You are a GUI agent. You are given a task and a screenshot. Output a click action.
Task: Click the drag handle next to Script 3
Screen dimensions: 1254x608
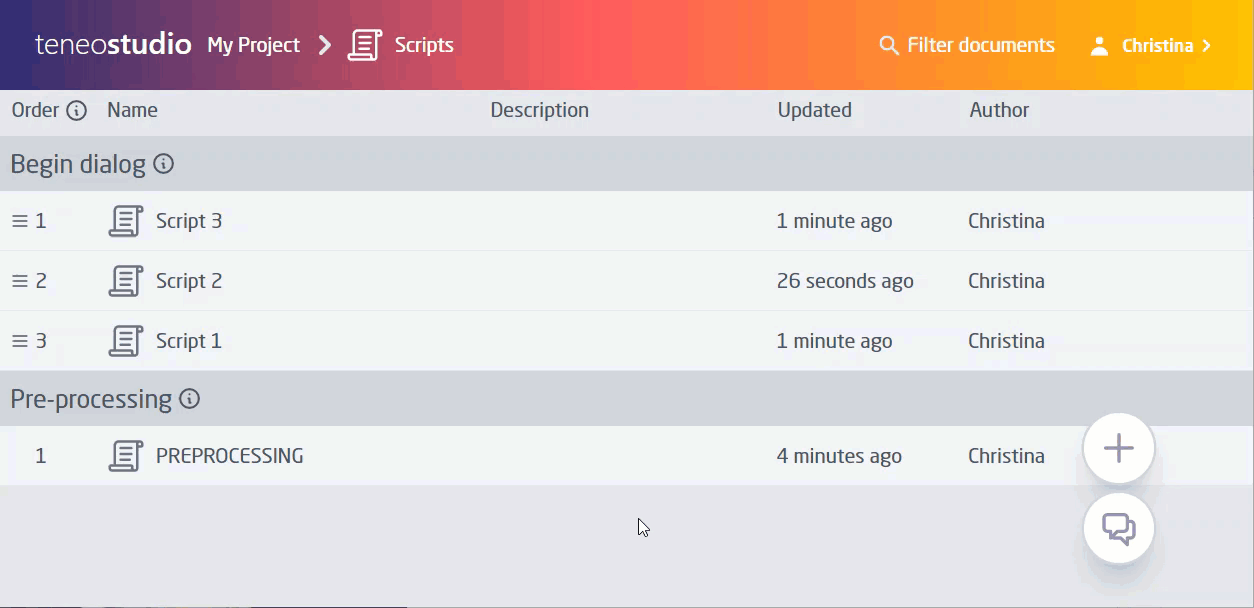tap(17, 220)
